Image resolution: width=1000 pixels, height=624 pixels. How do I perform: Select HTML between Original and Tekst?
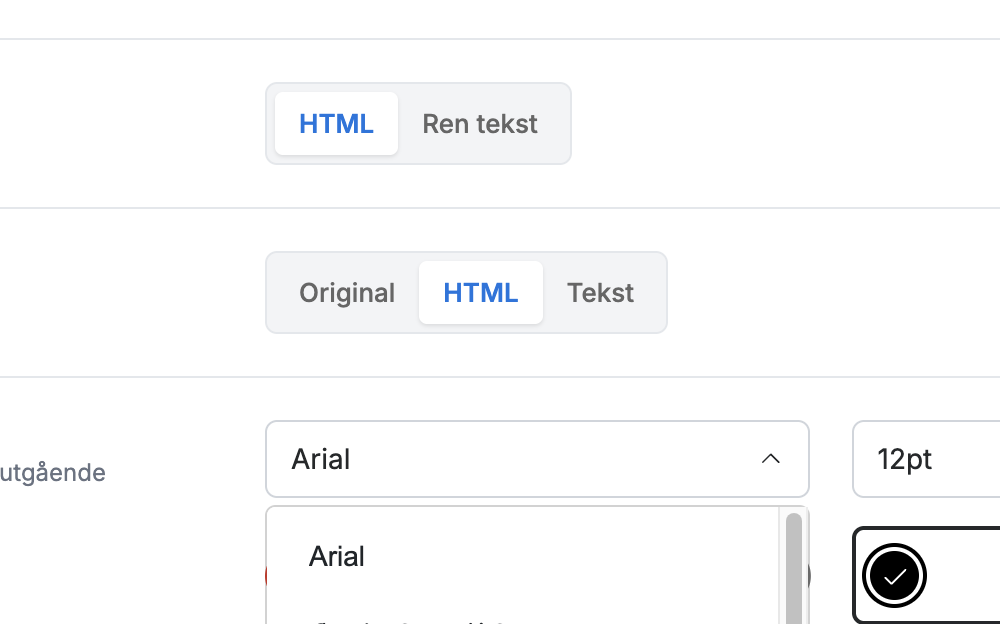click(x=481, y=293)
